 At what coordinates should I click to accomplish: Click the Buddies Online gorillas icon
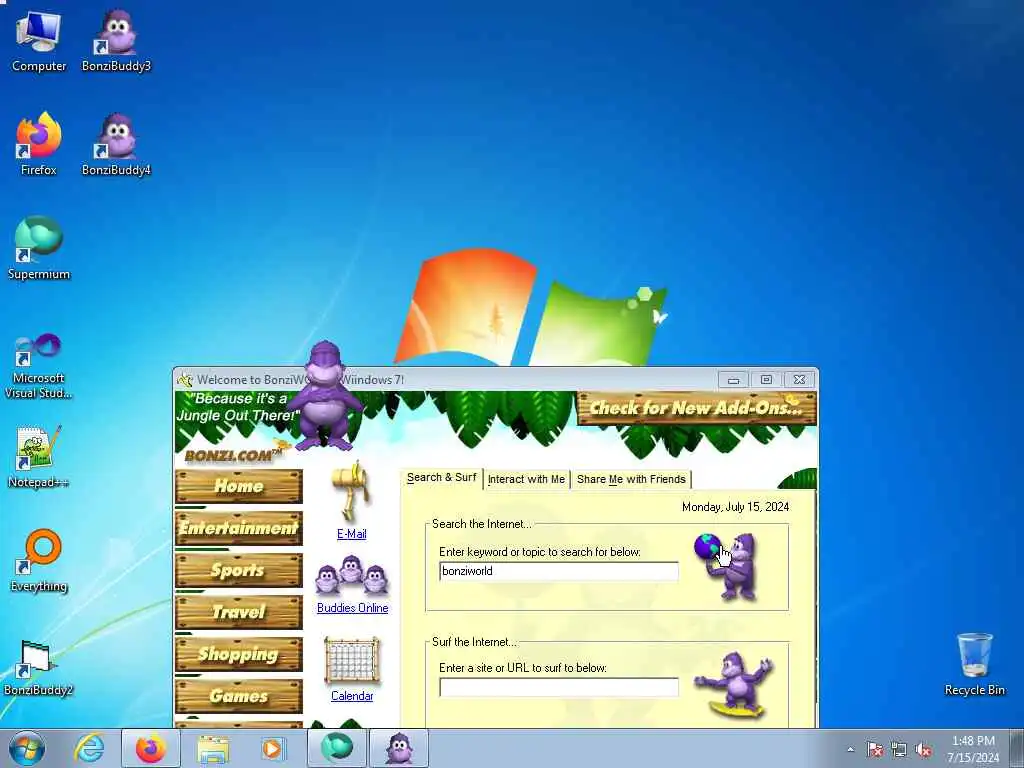coord(351,575)
